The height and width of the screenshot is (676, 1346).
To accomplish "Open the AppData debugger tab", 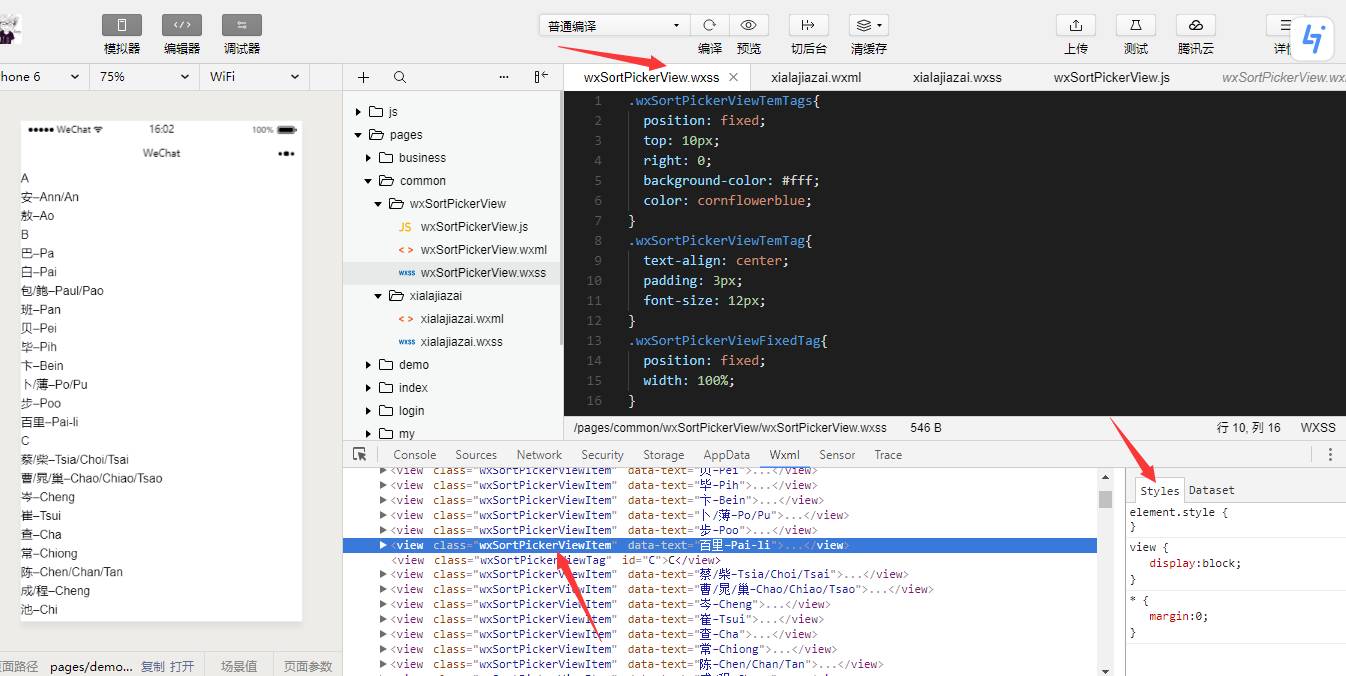I will (x=727, y=455).
